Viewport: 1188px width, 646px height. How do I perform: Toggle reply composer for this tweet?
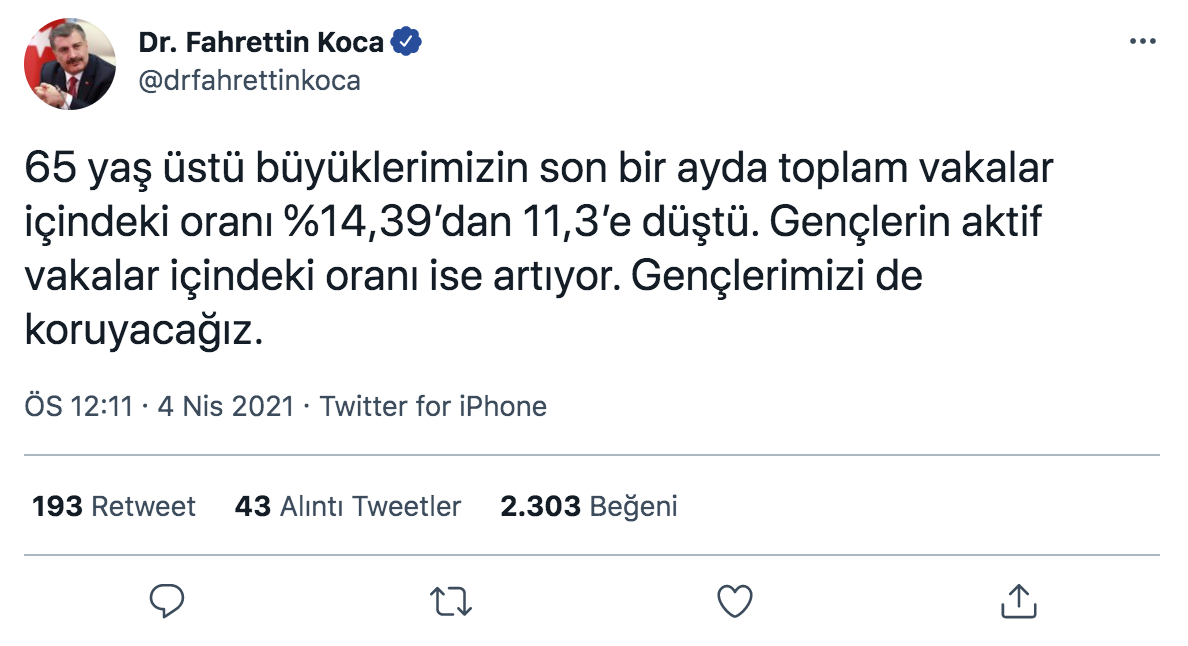point(169,601)
